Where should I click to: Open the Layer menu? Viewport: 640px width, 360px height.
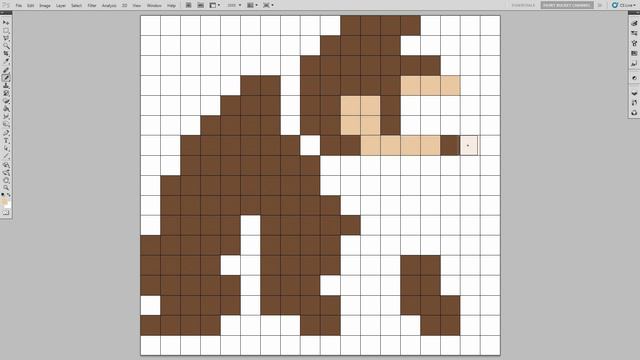coord(60,6)
